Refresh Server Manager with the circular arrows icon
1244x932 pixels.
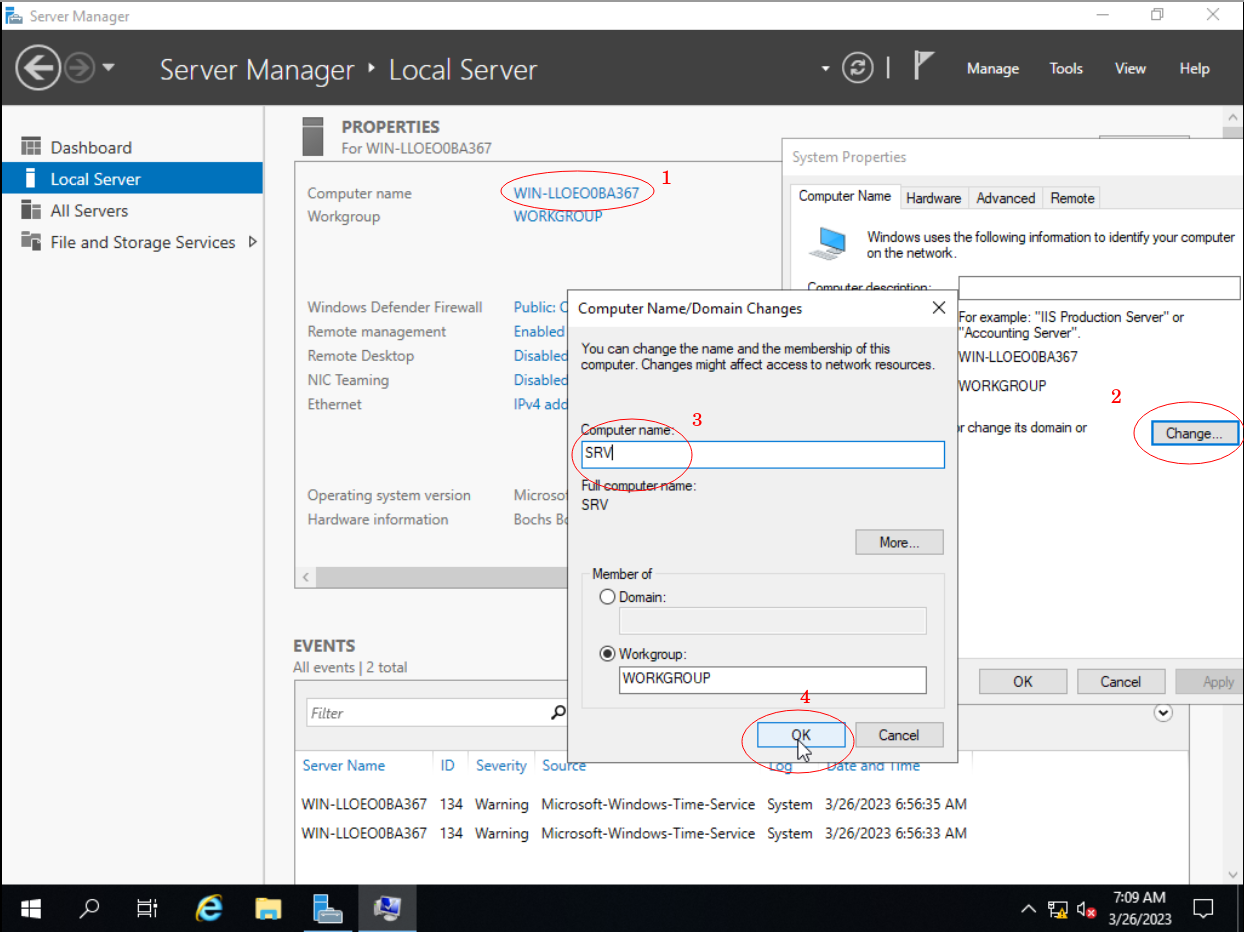click(857, 68)
